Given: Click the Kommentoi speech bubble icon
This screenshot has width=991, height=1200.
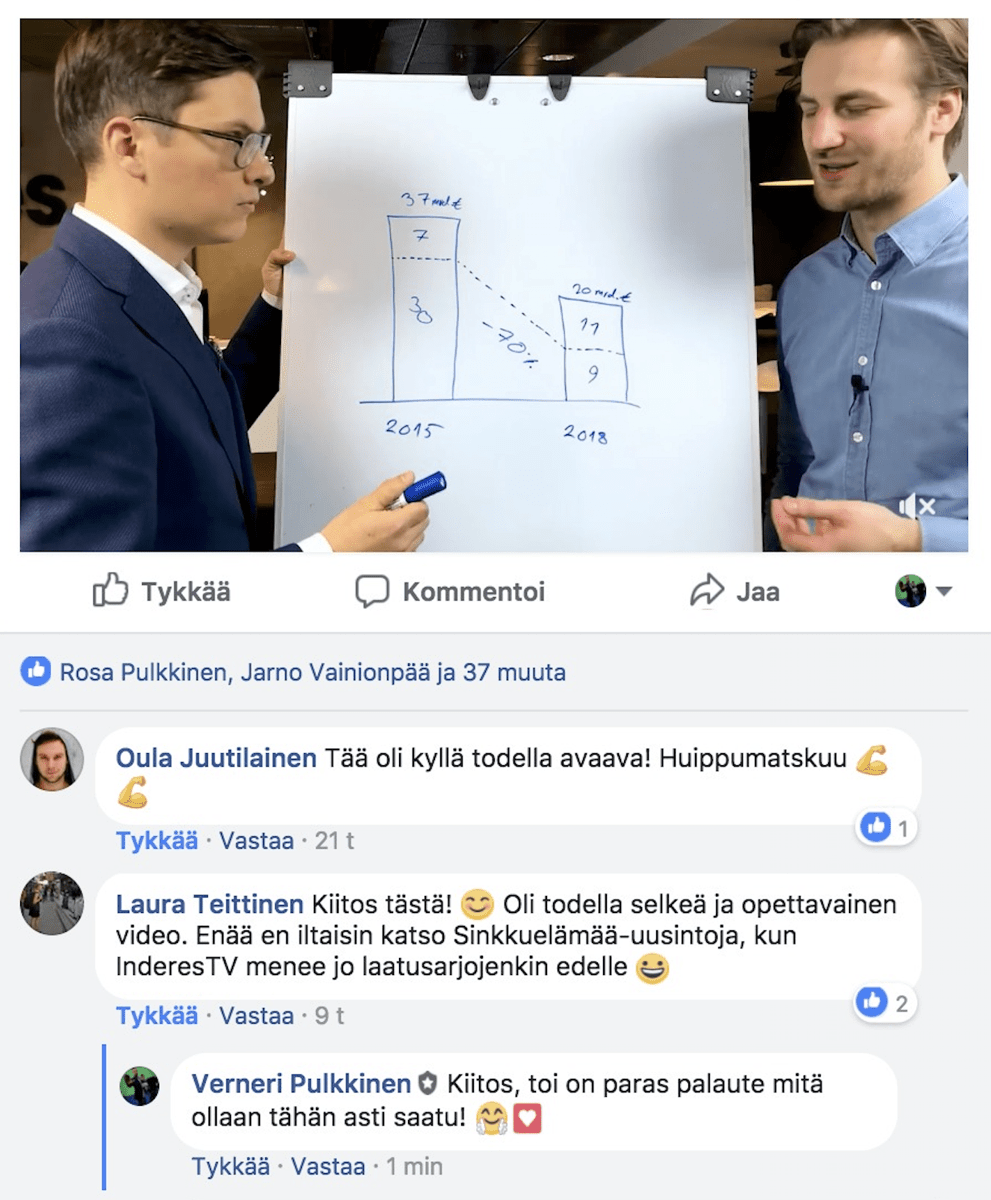Looking at the screenshot, I should 372,592.
